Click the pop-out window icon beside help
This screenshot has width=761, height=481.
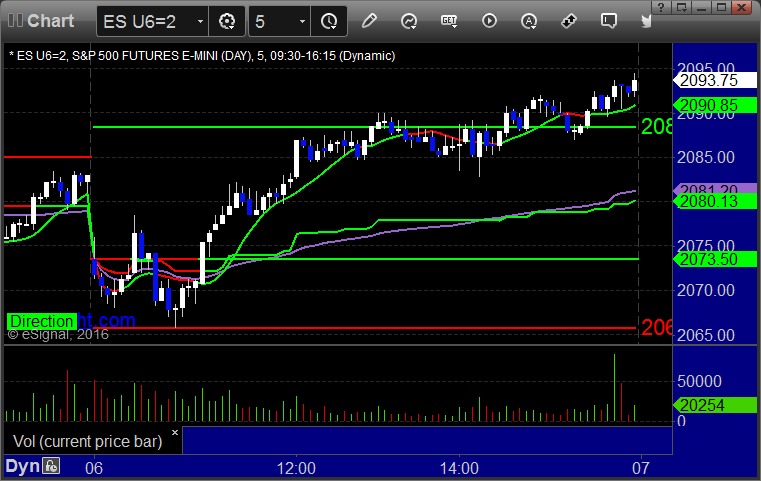(x=682, y=8)
